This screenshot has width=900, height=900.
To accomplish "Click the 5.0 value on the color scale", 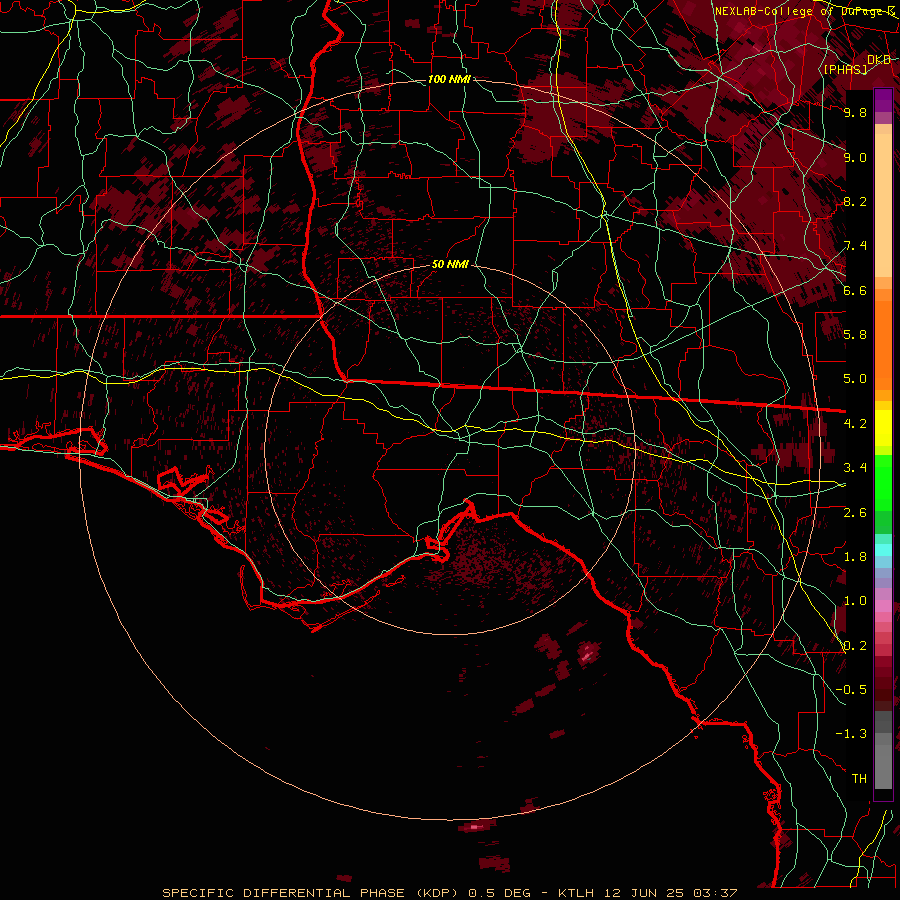I will 855,379.
